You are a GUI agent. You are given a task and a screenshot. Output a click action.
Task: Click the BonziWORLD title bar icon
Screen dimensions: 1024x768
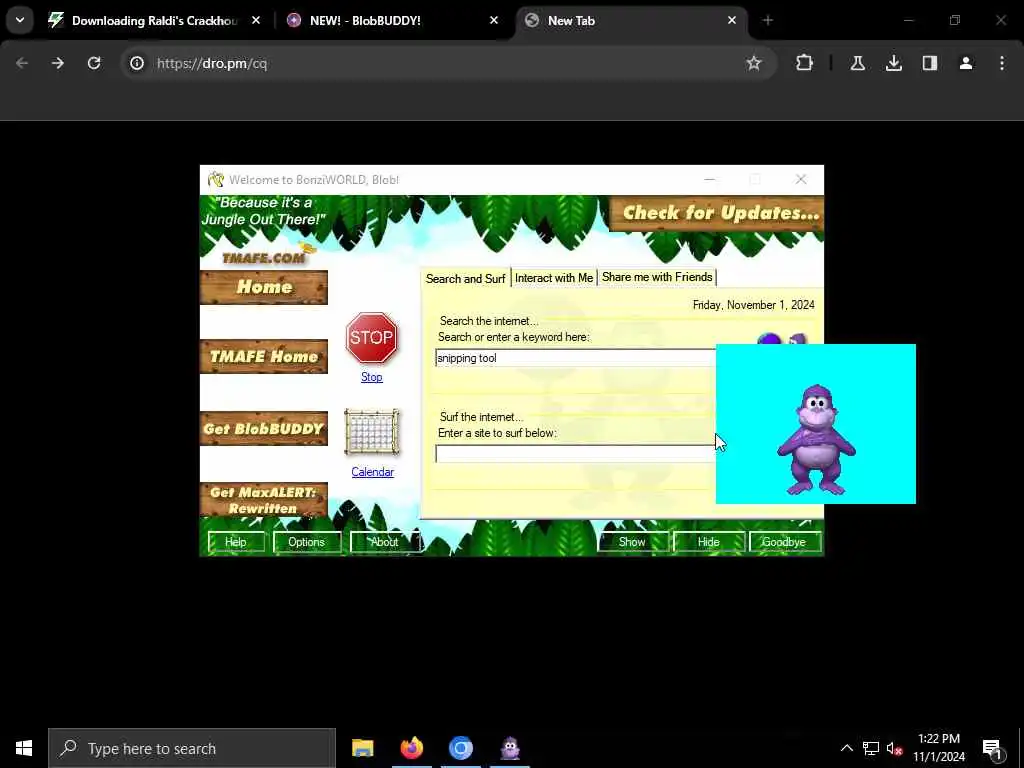[216, 179]
